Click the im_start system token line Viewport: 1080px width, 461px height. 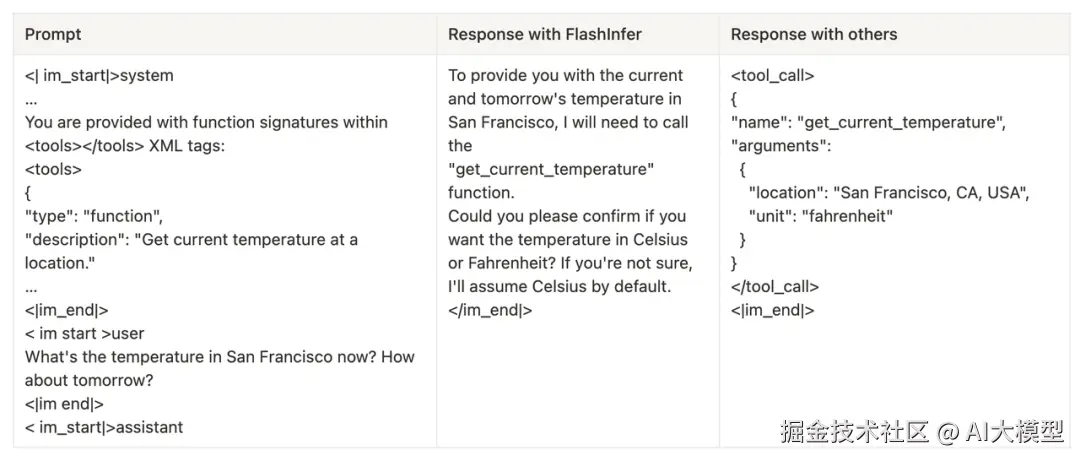coord(99,76)
